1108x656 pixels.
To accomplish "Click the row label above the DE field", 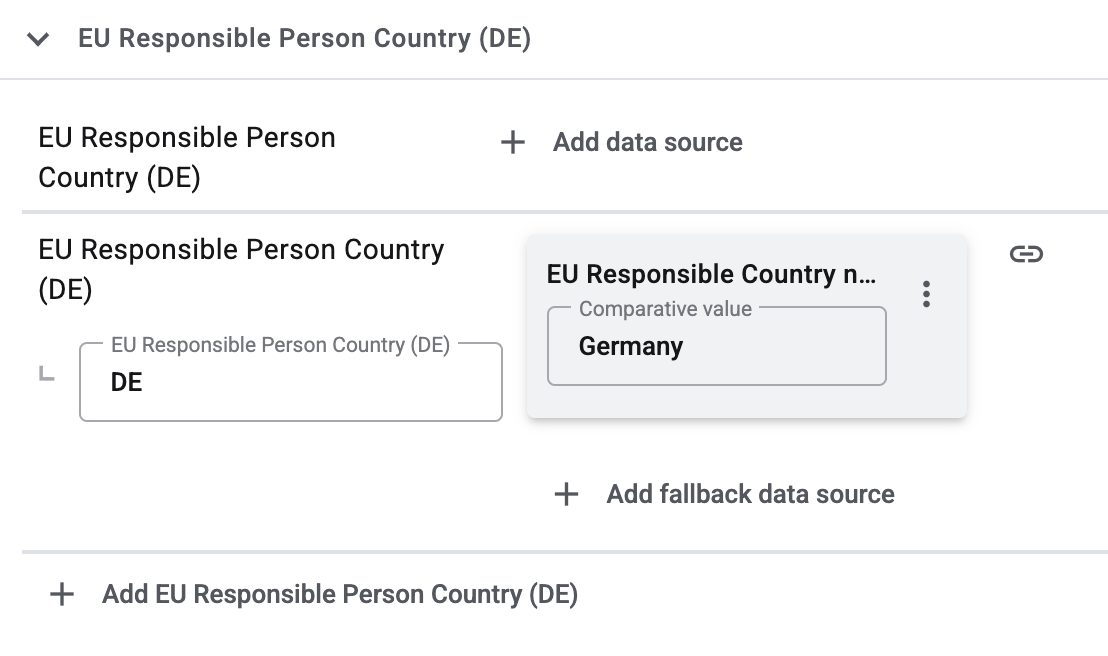I will [x=241, y=269].
